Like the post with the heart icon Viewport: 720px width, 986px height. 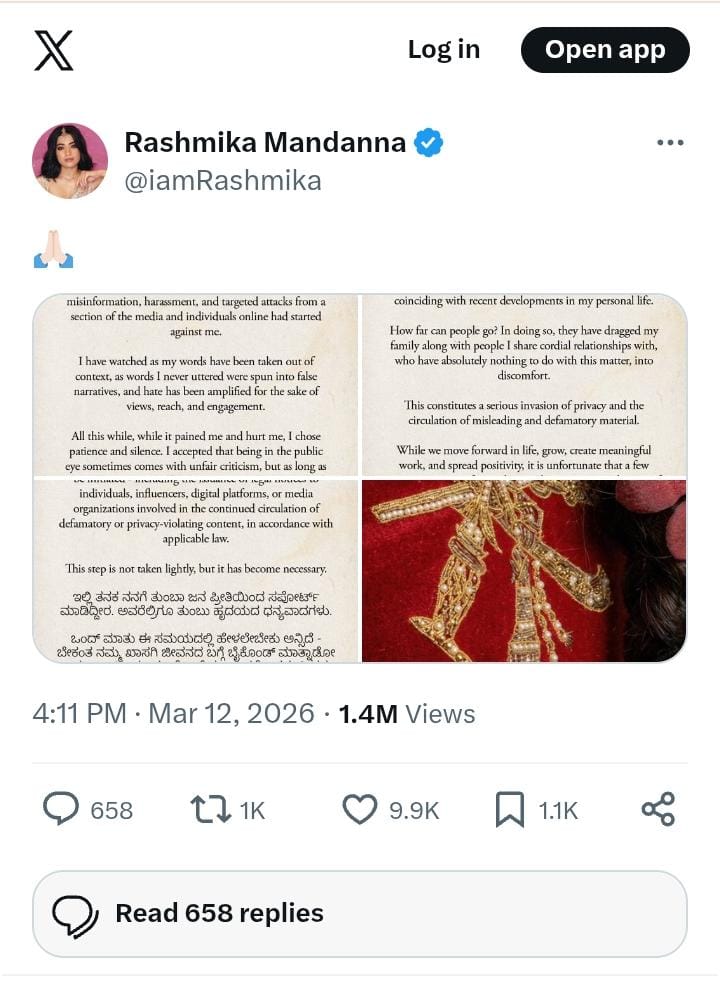point(360,809)
